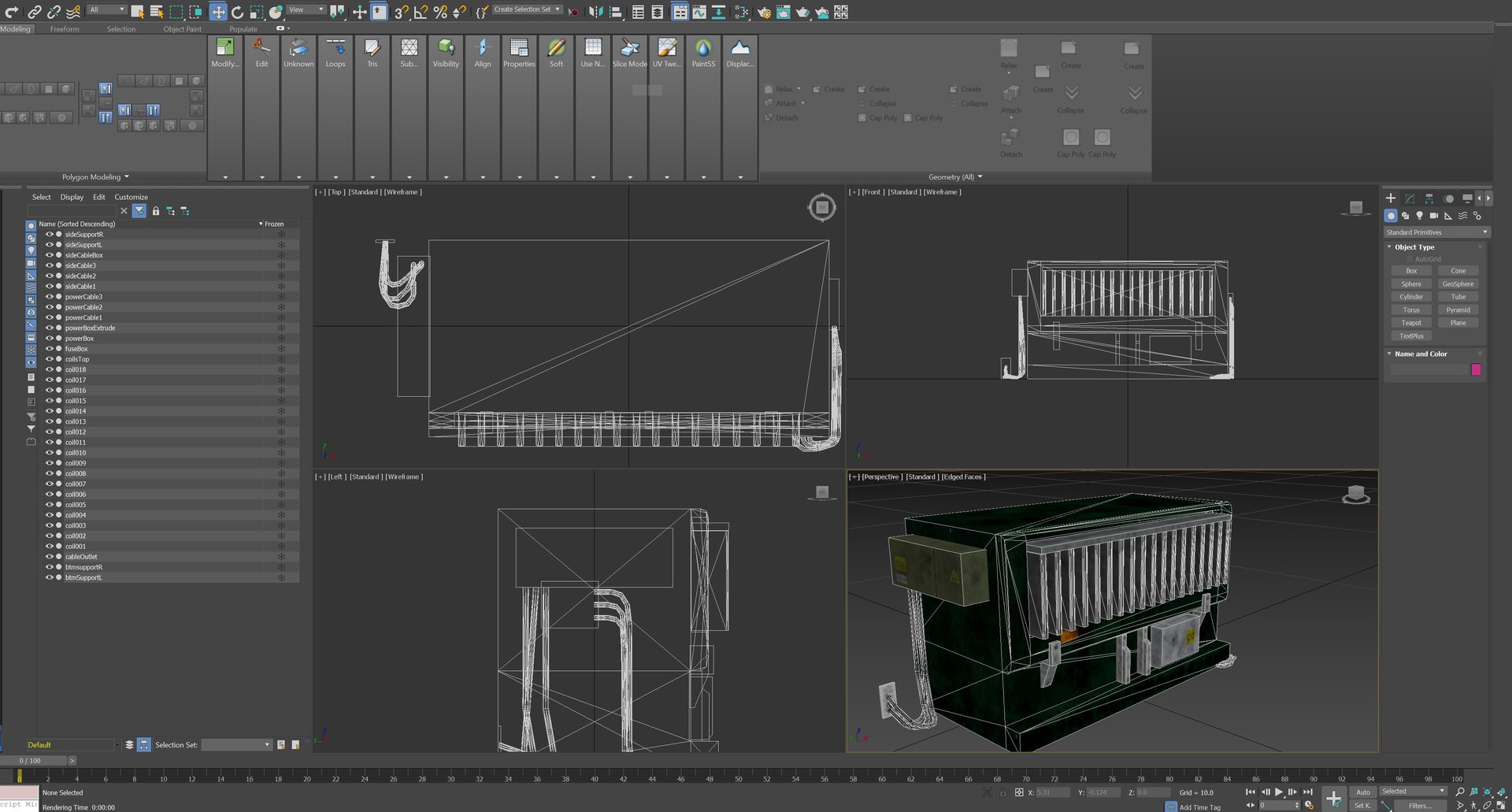This screenshot has height=812, width=1512.
Task: Click the Redo arrow icon
Action: click(x=12, y=12)
